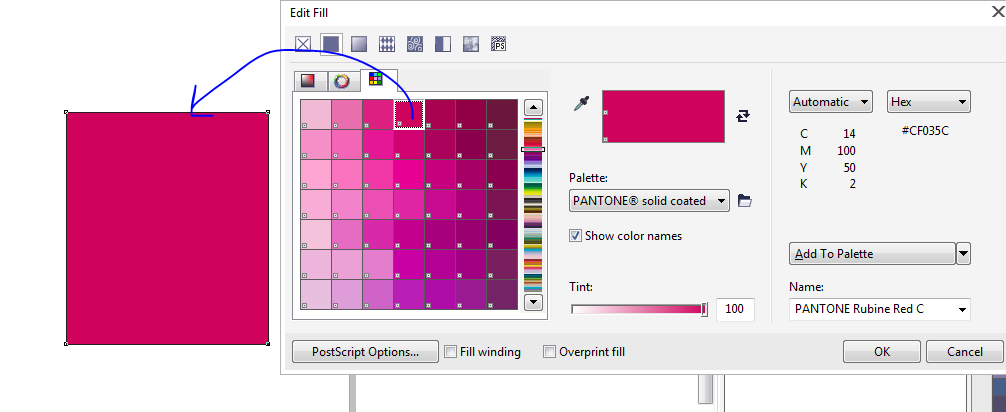Choose the PostScript Fill icon
Viewport: 1006px width, 412px height.
[499, 44]
